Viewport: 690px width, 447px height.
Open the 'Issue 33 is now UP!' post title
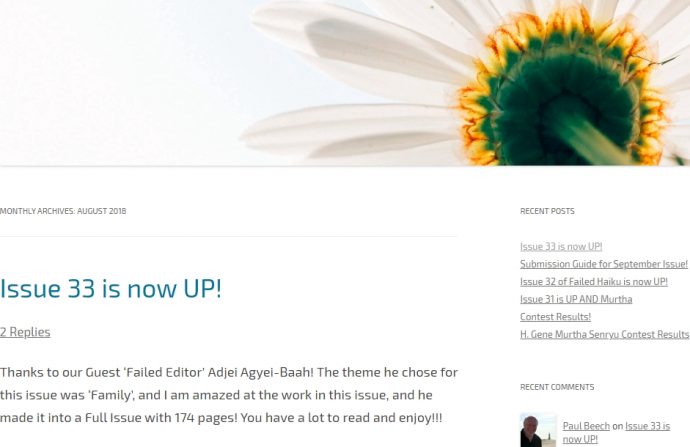pos(110,289)
